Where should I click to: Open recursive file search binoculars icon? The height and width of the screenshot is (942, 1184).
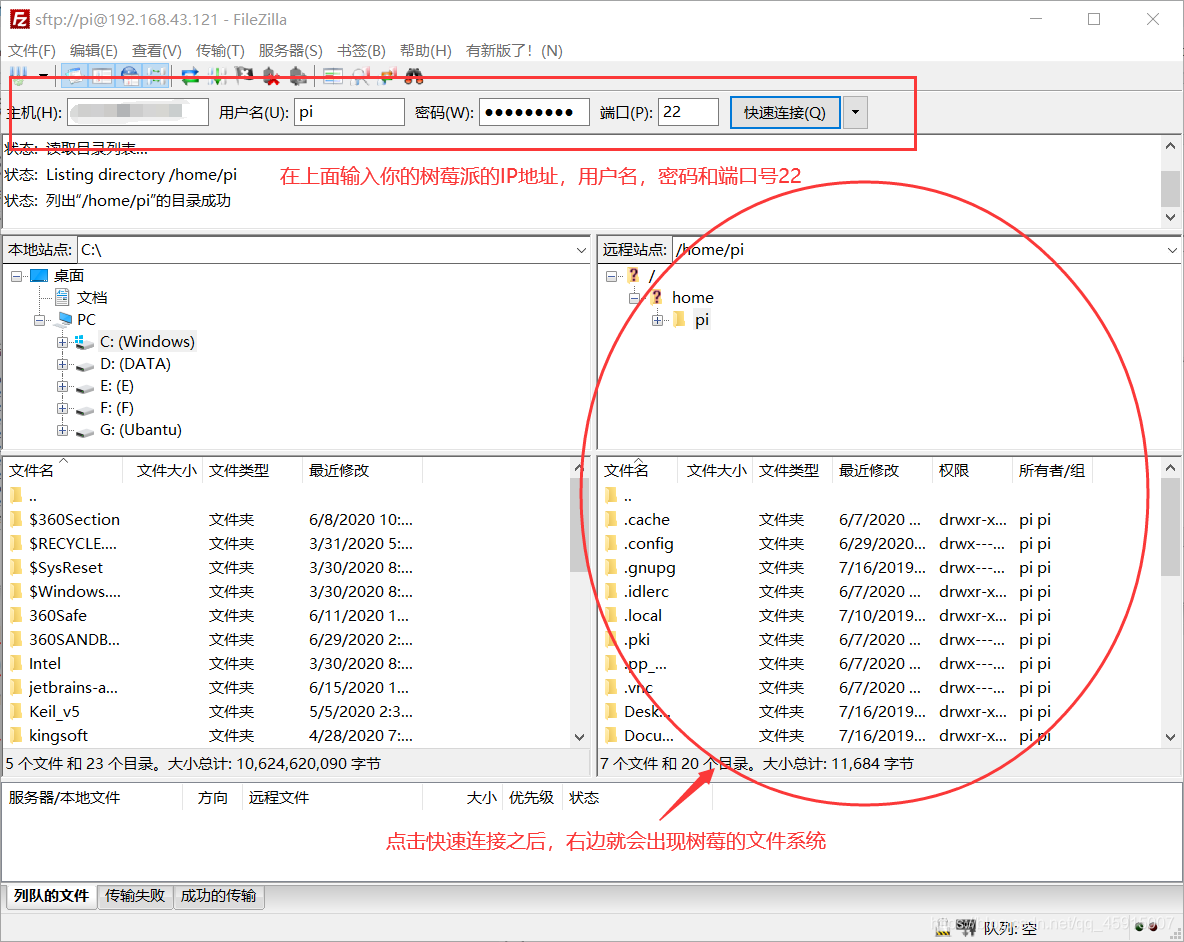point(414,75)
